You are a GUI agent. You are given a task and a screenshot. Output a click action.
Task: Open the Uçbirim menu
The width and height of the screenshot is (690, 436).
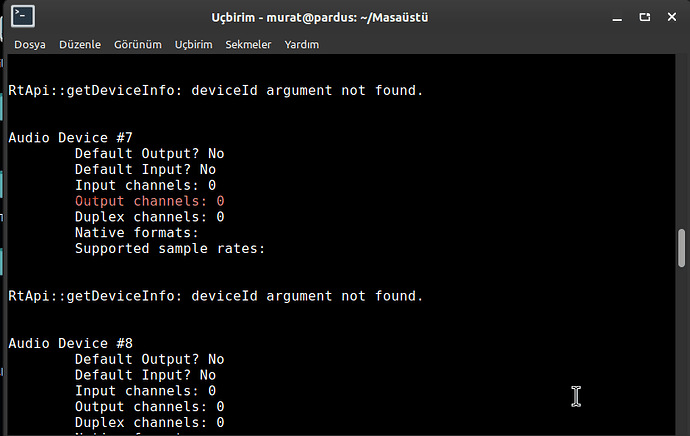pyautogui.click(x=193, y=45)
